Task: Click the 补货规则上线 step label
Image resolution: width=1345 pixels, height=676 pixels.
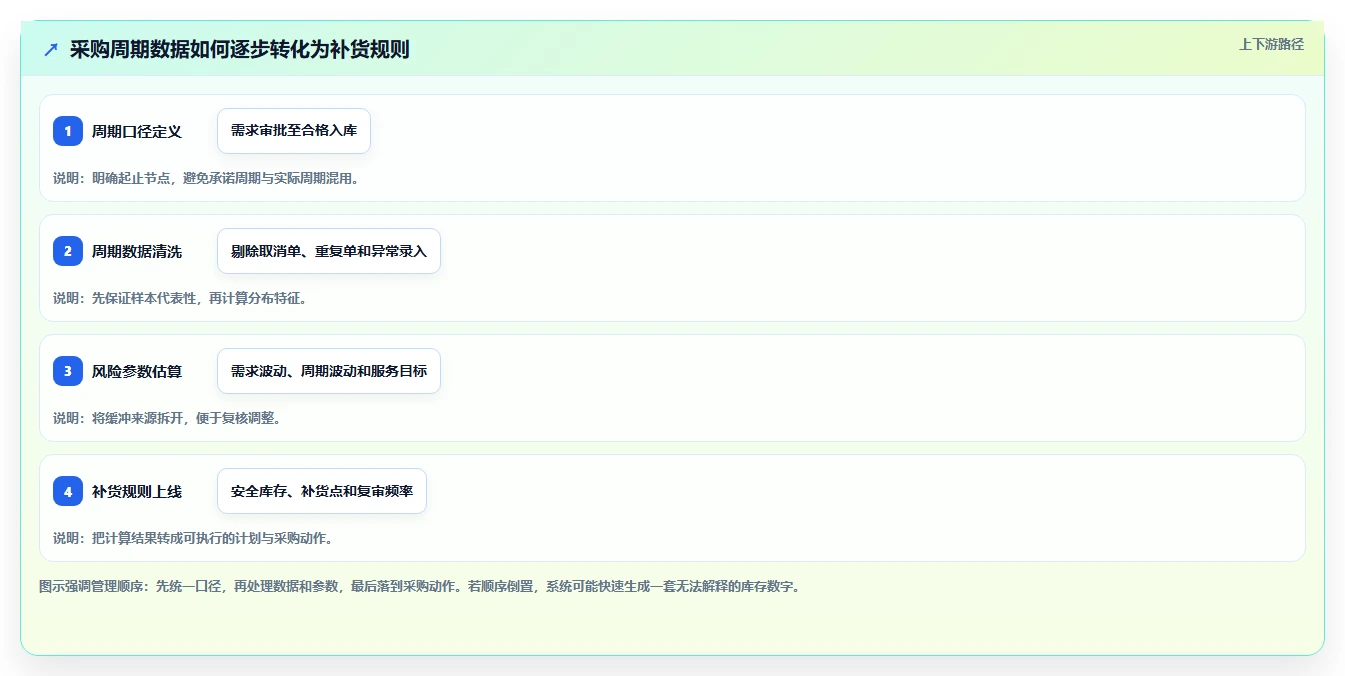Action: click(137, 491)
